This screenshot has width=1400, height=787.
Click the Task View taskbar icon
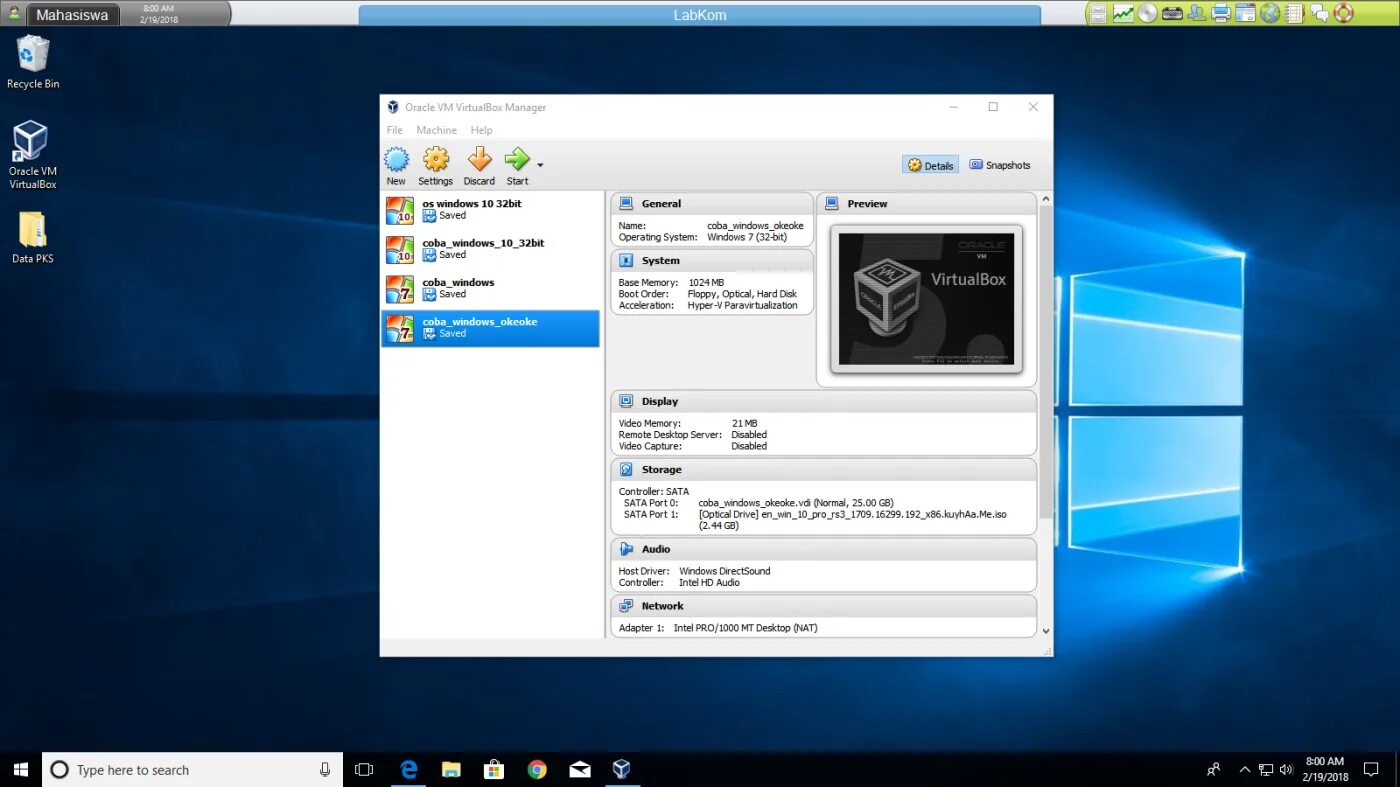point(364,769)
